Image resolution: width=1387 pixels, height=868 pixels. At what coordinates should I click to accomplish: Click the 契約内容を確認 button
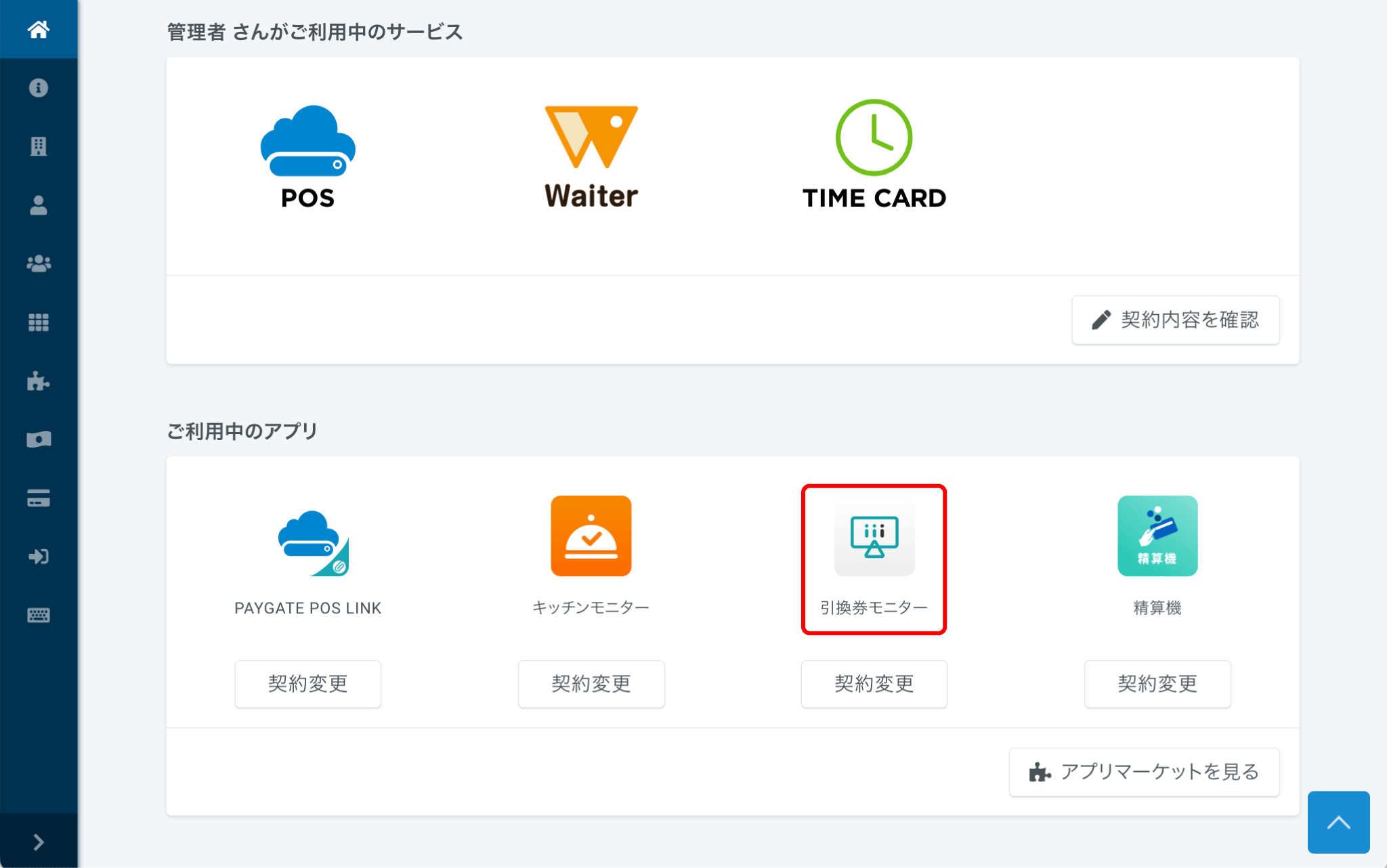pyautogui.click(x=1176, y=320)
